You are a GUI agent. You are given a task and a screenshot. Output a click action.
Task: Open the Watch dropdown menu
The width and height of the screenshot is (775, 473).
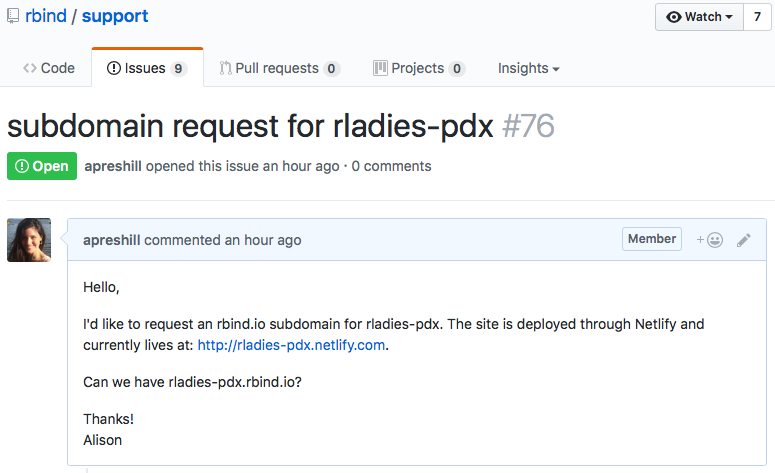[699, 17]
